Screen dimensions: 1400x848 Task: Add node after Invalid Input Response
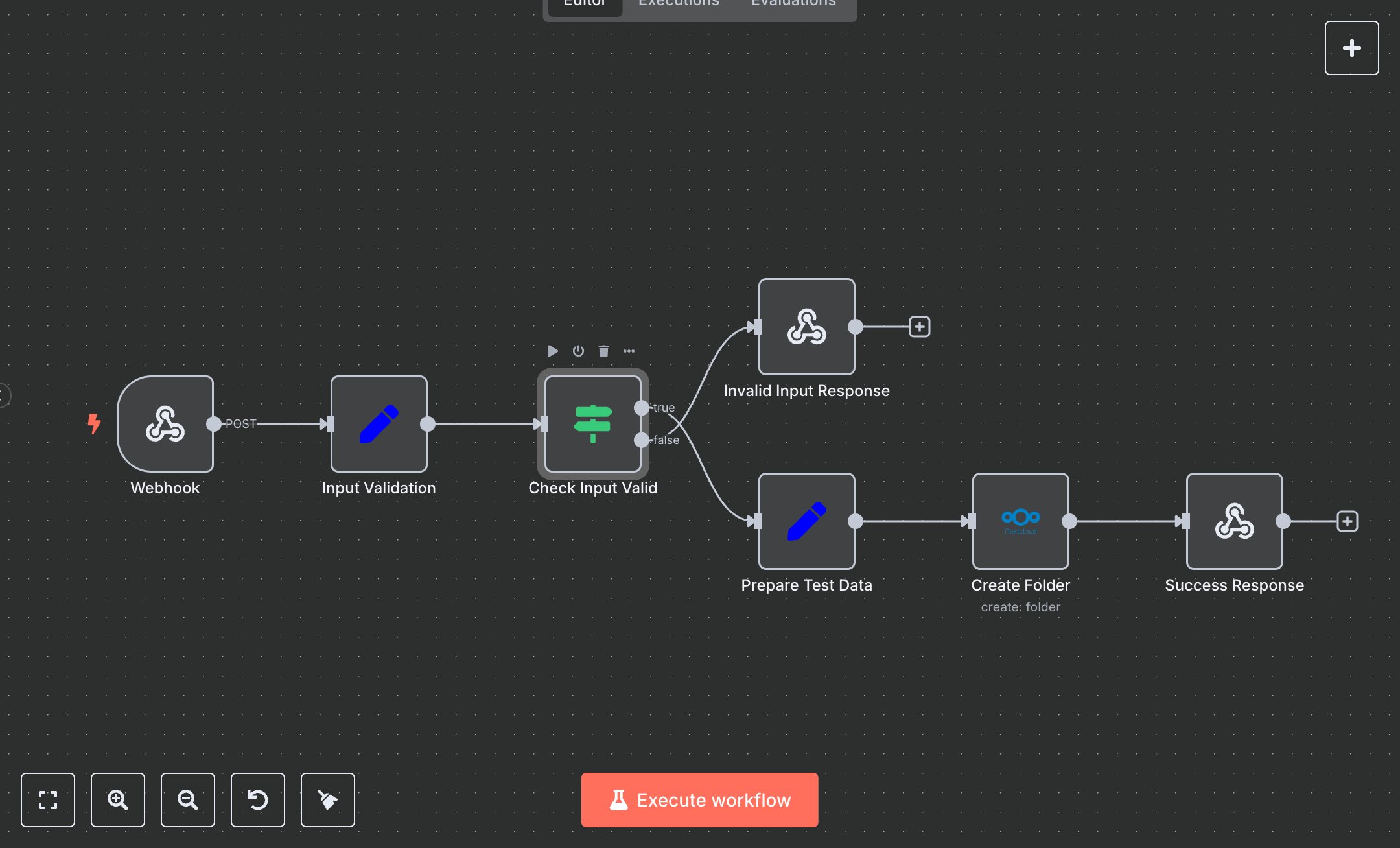pos(919,327)
